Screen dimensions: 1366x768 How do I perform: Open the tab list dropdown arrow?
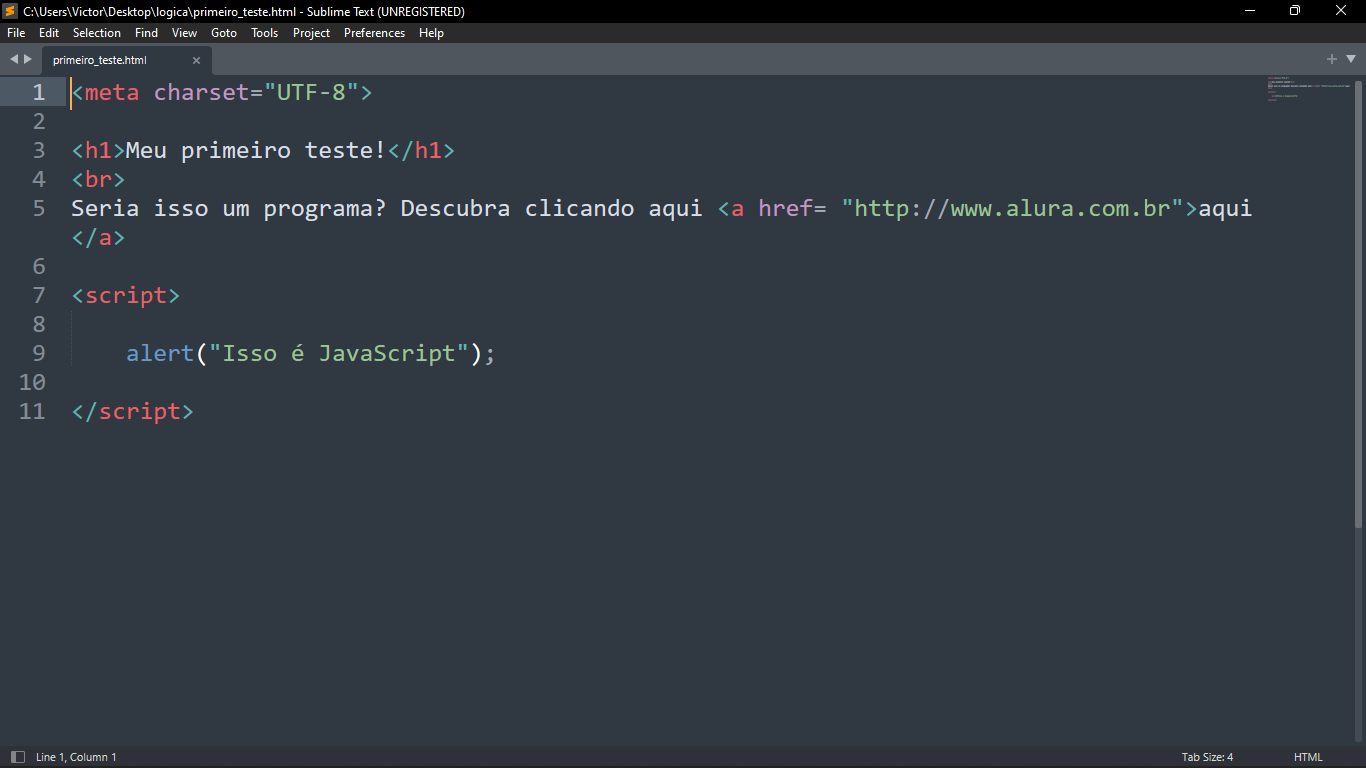click(x=1351, y=59)
